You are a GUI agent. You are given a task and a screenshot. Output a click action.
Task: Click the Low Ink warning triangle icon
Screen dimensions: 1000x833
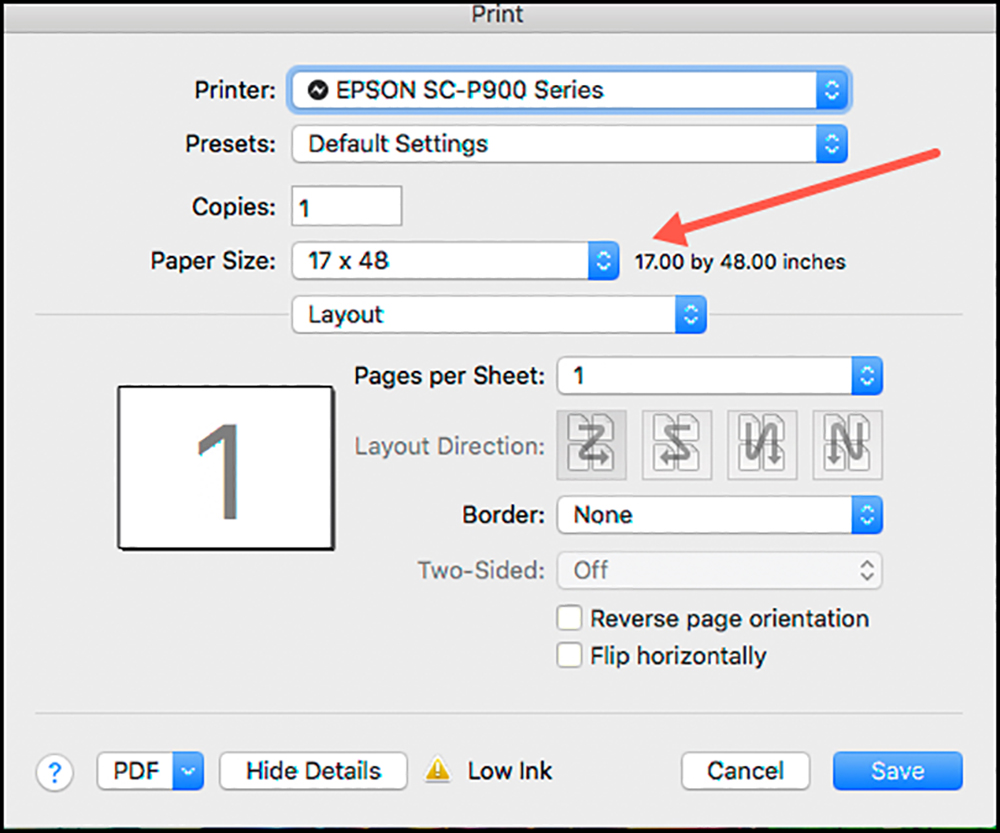click(x=438, y=770)
